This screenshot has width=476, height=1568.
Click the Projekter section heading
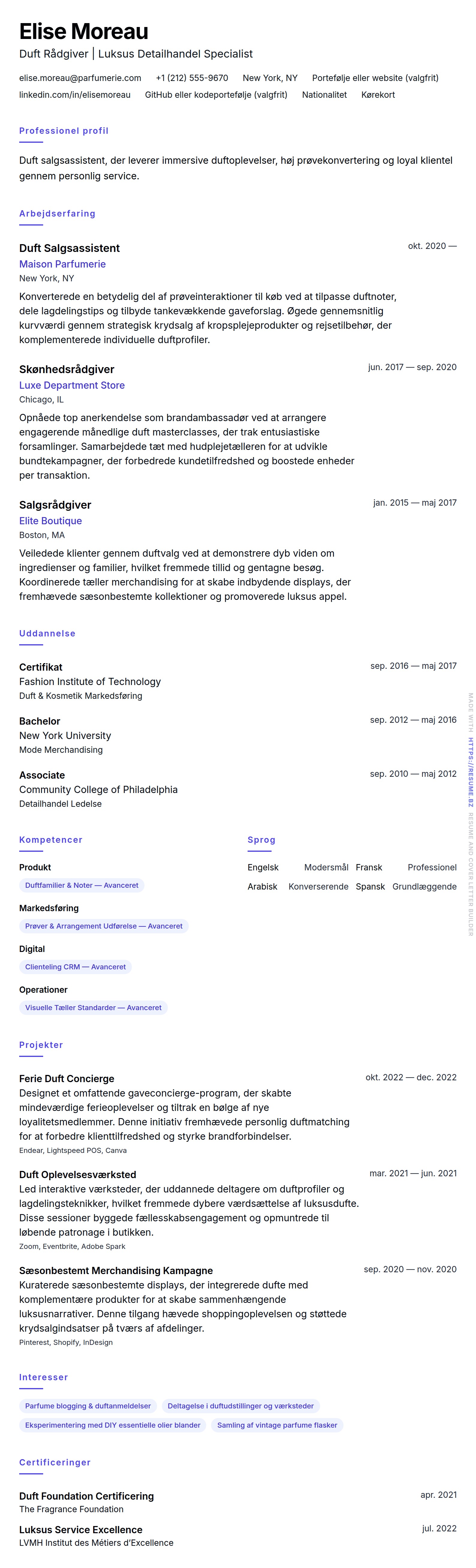(41, 1045)
